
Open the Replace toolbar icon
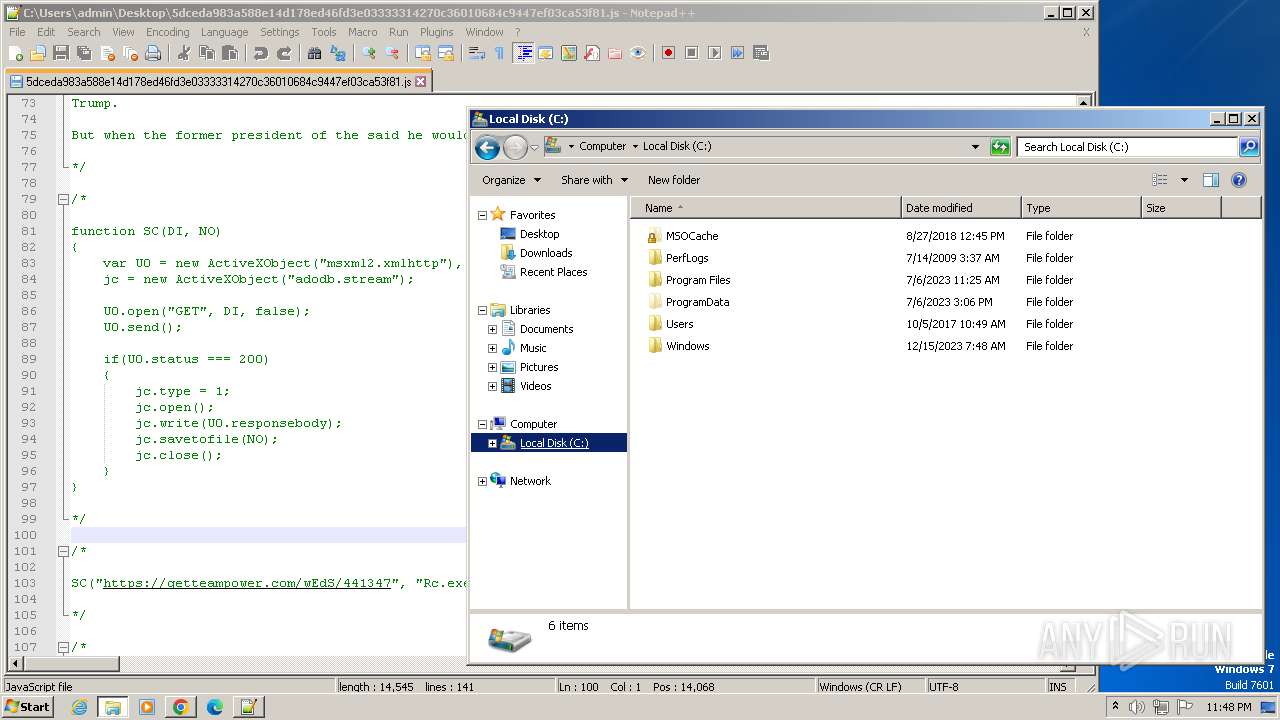click(x=337, y=53)
